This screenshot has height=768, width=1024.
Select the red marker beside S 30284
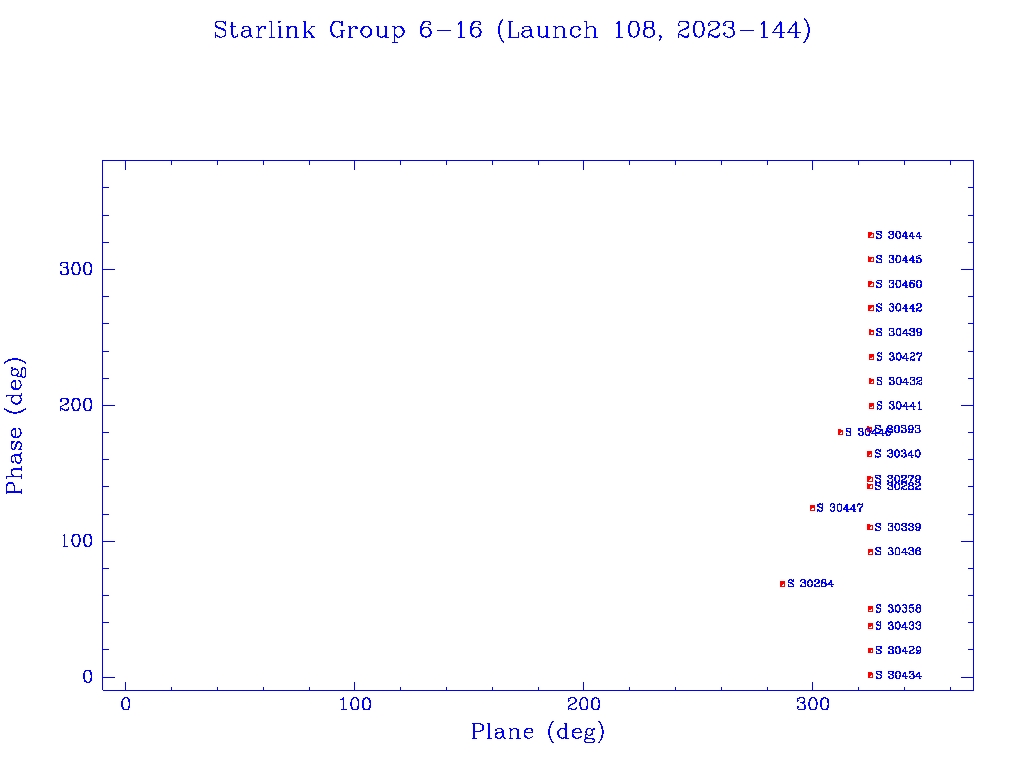point(782,584)
